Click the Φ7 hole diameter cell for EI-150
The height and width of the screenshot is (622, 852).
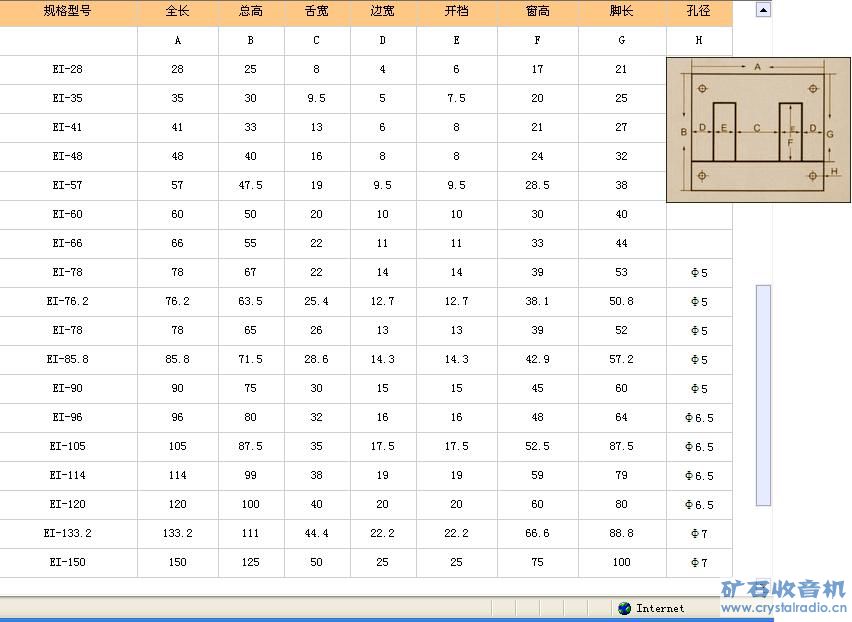[698, 562]
